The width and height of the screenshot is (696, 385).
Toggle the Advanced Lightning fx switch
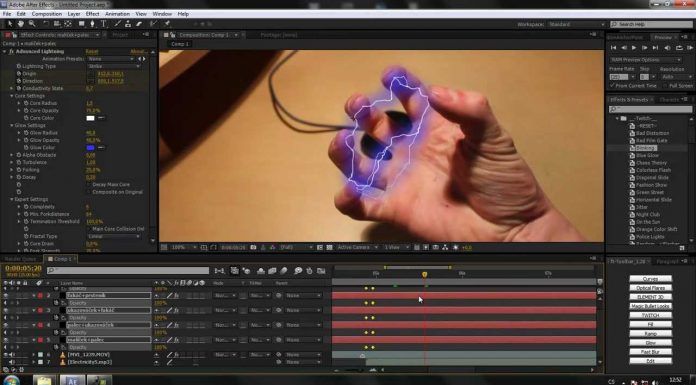(12, 52)
